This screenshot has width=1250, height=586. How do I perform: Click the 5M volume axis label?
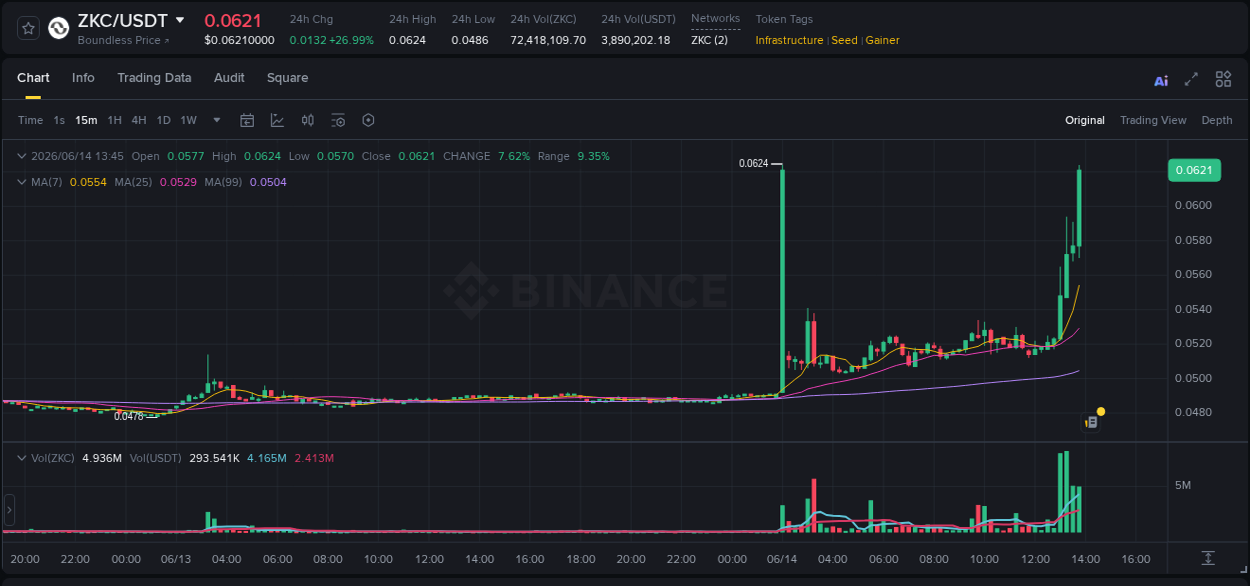coord(1183,485)
